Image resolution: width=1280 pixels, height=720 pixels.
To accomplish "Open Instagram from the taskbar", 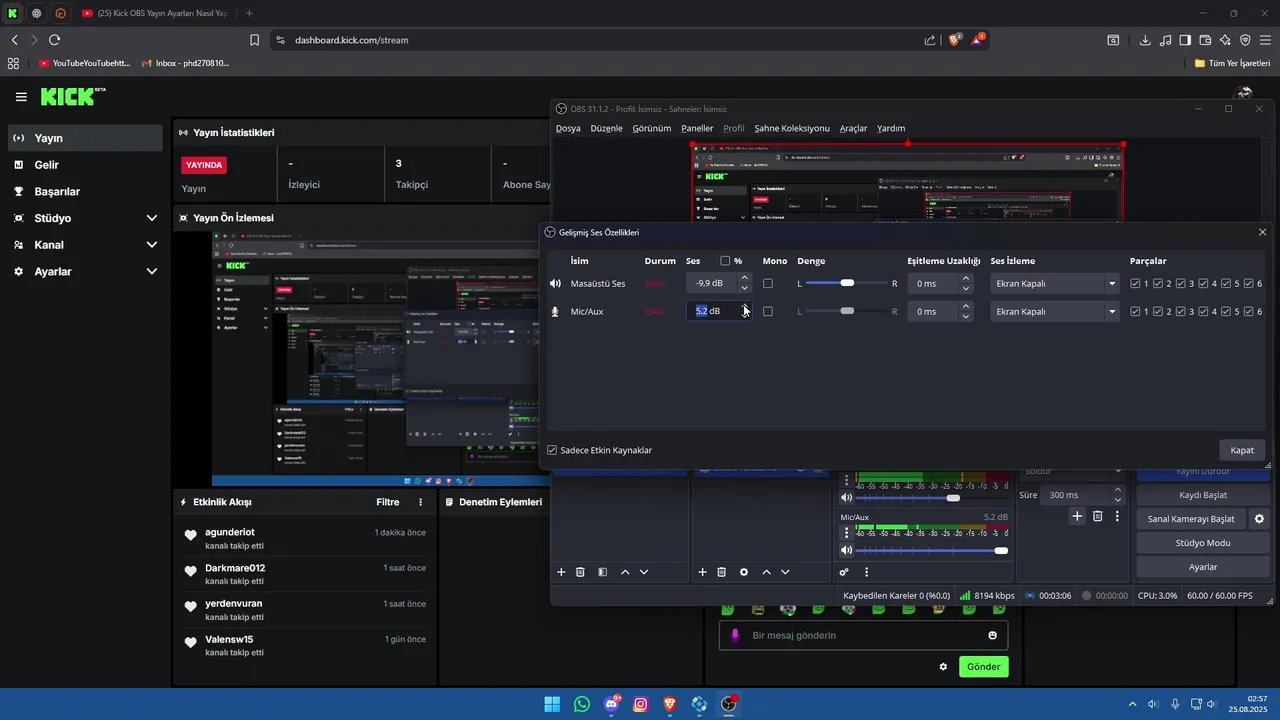I will click(641, 704).
